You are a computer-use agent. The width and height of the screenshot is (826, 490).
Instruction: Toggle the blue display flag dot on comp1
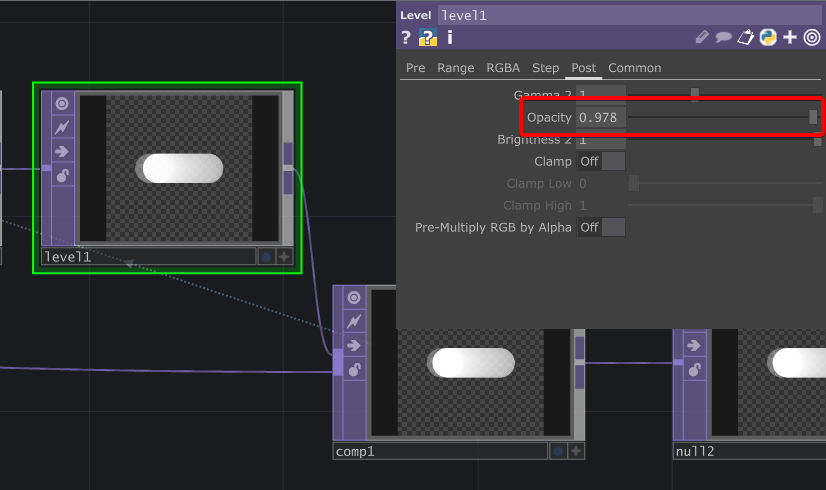point(558,452)
